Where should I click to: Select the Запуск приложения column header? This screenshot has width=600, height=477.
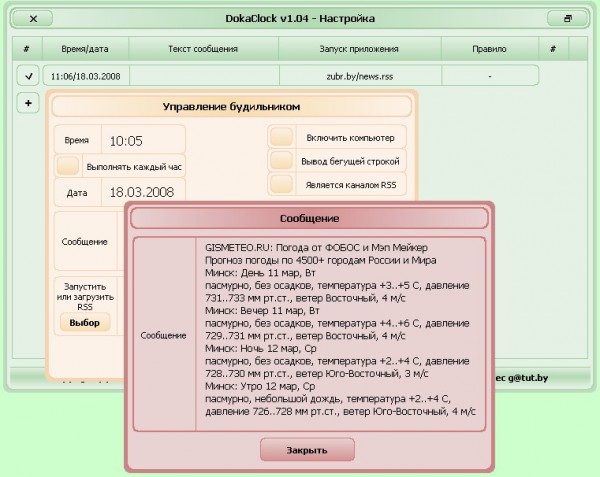tap(359, 49)
